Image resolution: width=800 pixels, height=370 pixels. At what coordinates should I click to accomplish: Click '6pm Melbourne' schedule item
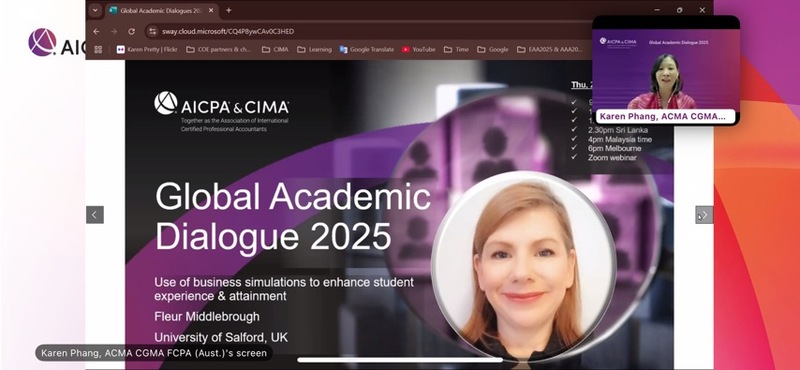click(614, 148)
